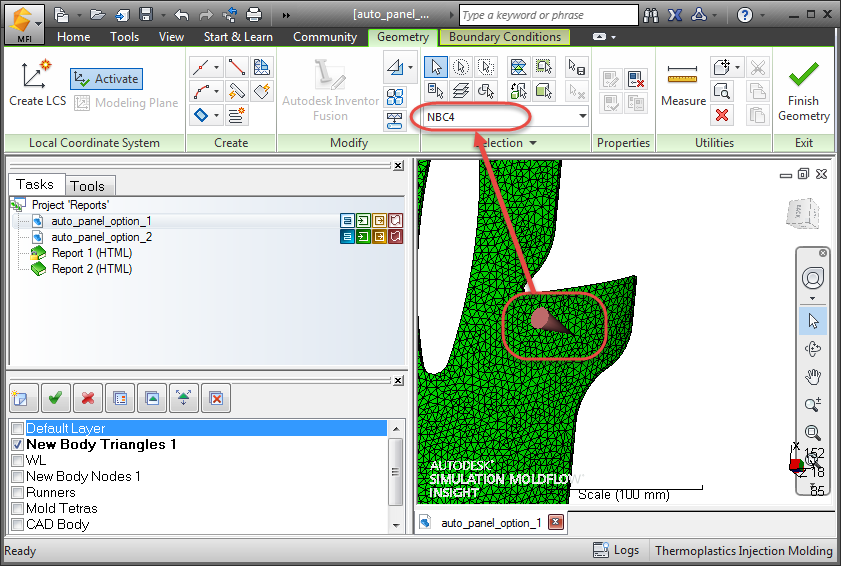Click the magnifier-on-cube query entities icon
This screenshot has height=566, width=841.
pyautogui.click(x=721, y=91)
